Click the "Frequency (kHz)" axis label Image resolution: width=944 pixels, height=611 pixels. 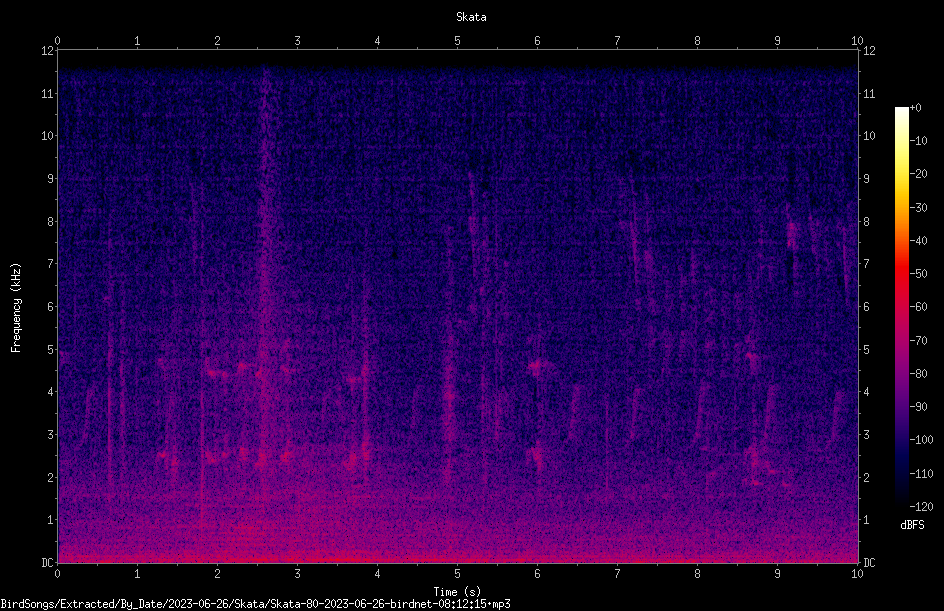point(16,308)
